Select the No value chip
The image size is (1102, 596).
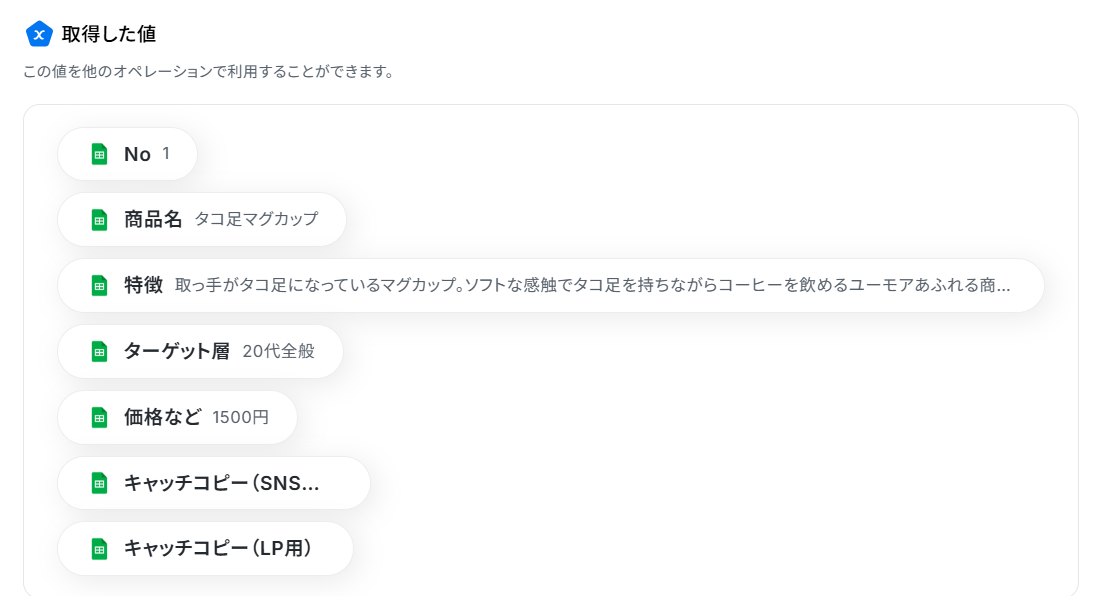(127, 154)
